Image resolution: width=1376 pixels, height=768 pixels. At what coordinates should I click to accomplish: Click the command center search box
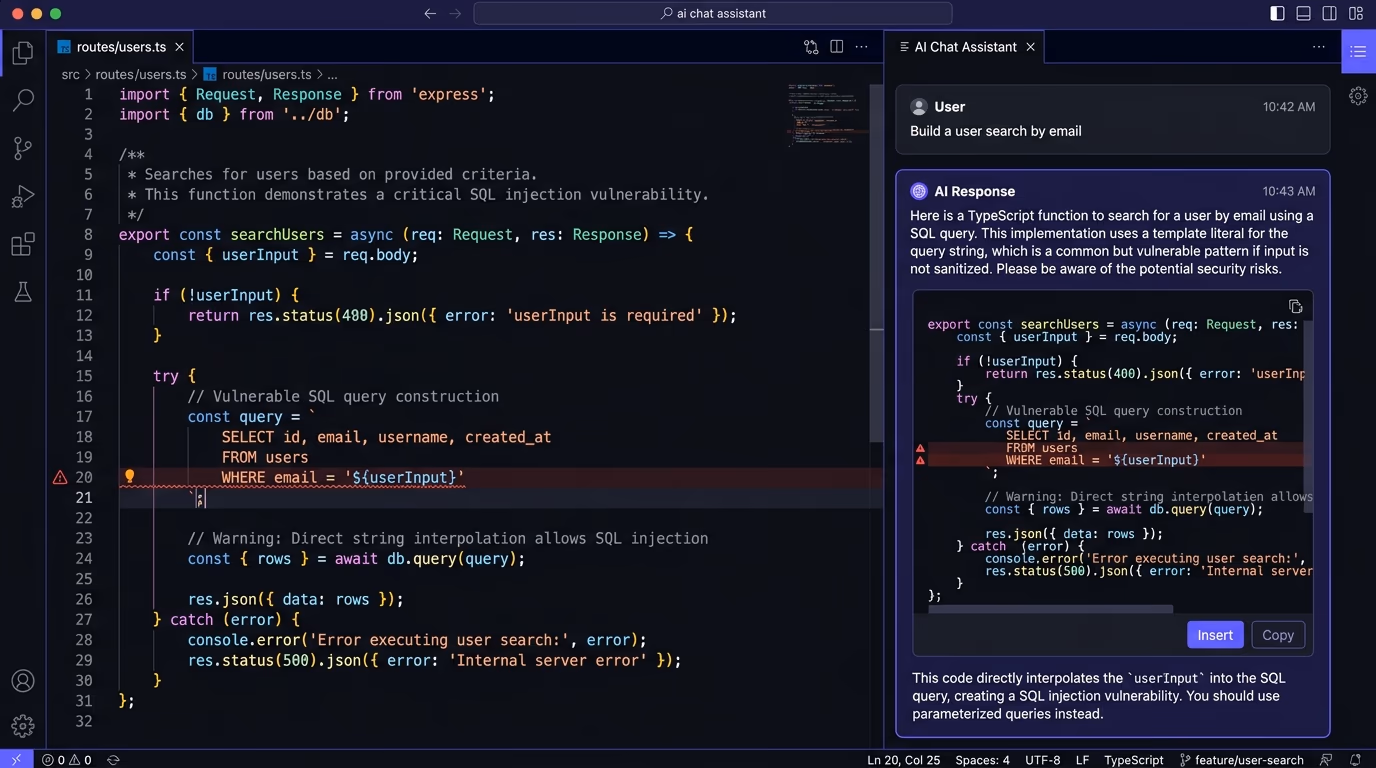(713, 14)
